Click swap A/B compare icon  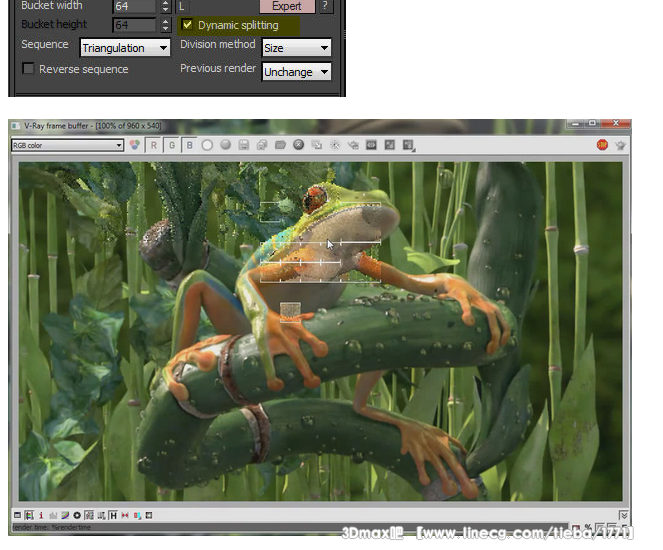(x=389, y=145)
